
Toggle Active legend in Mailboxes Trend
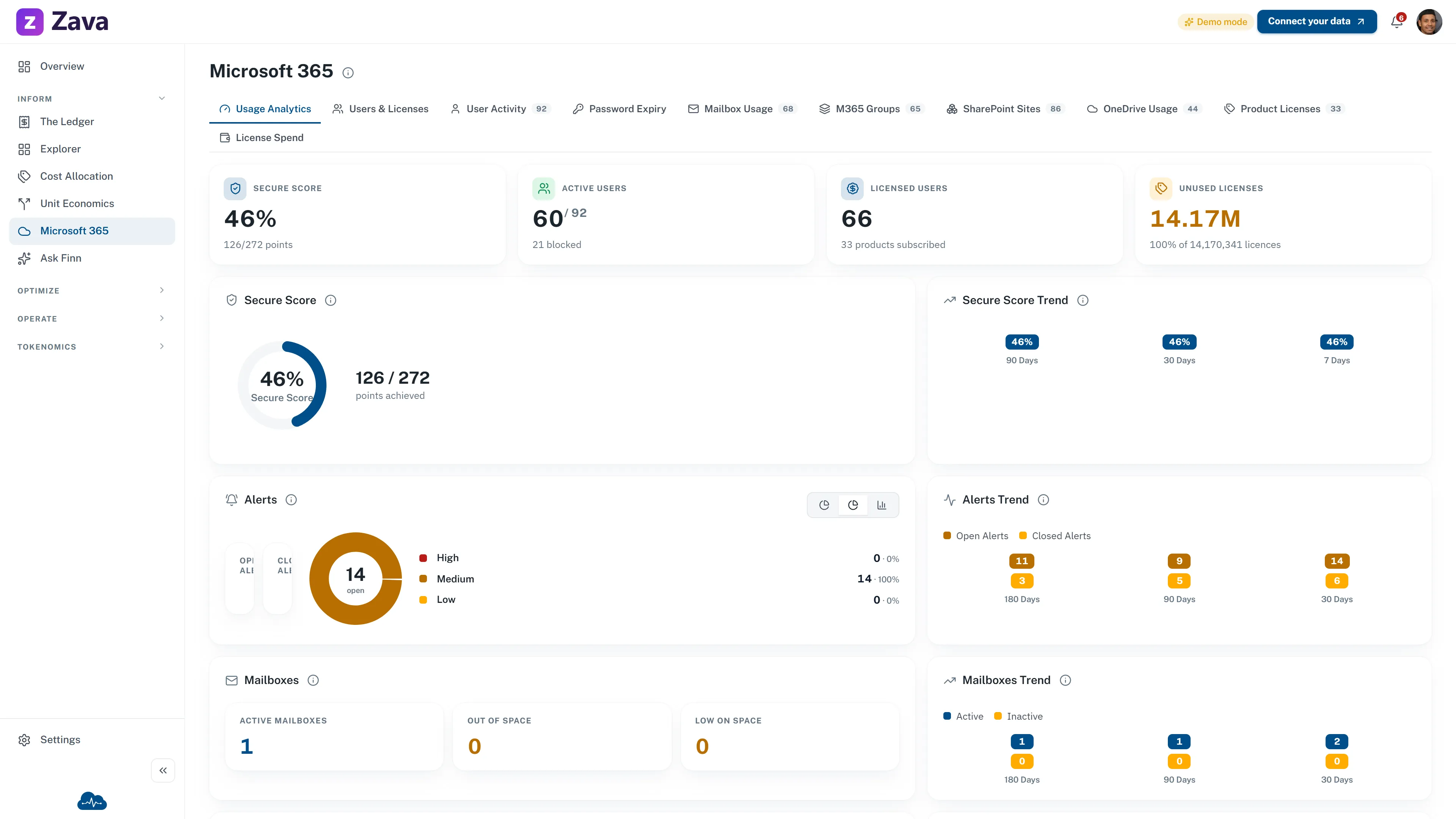pyautogui.click(x=964, y=717)
